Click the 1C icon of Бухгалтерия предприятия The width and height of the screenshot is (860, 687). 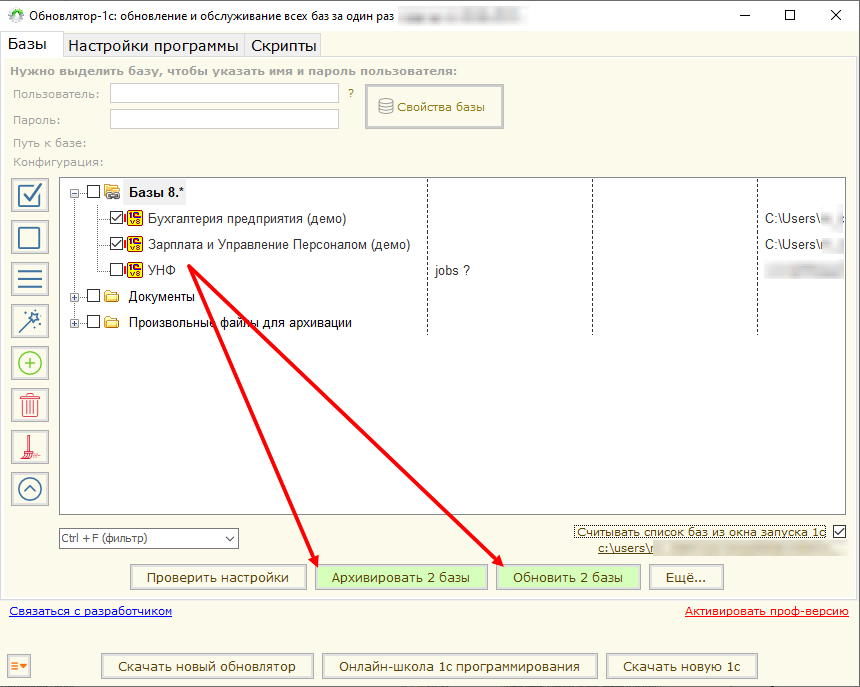(134, 218)
